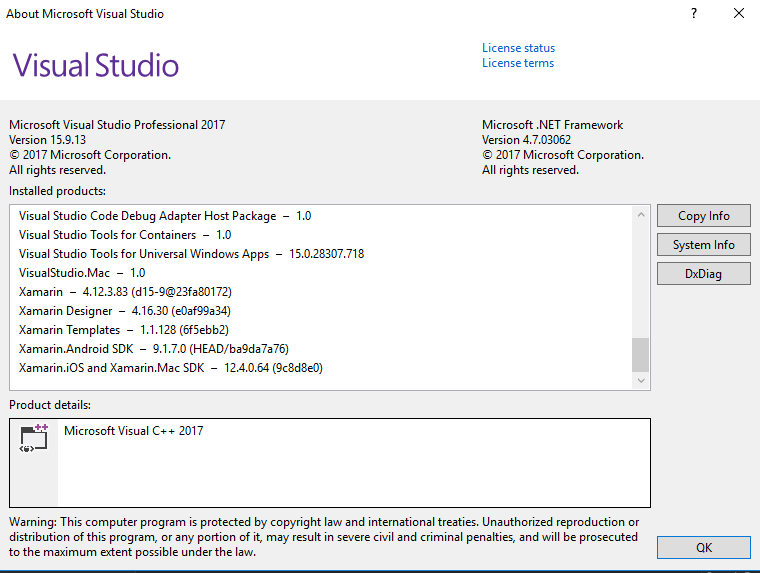This screenshot has height=573, width=760.
Task: Click the Version 15.9.13 text
Action: [48, 140]
